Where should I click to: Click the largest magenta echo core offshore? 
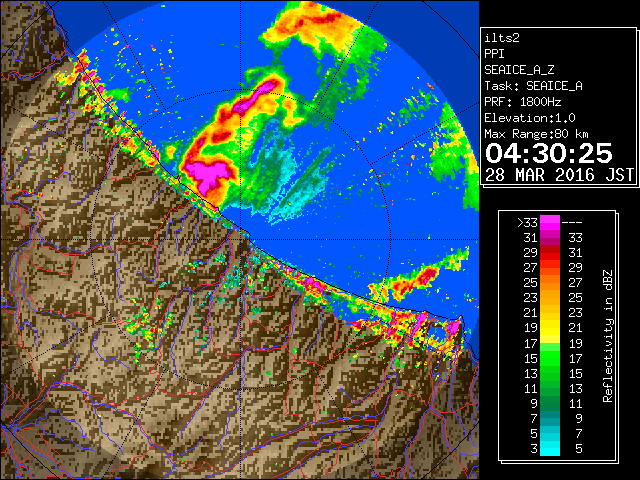pos(209,174)
